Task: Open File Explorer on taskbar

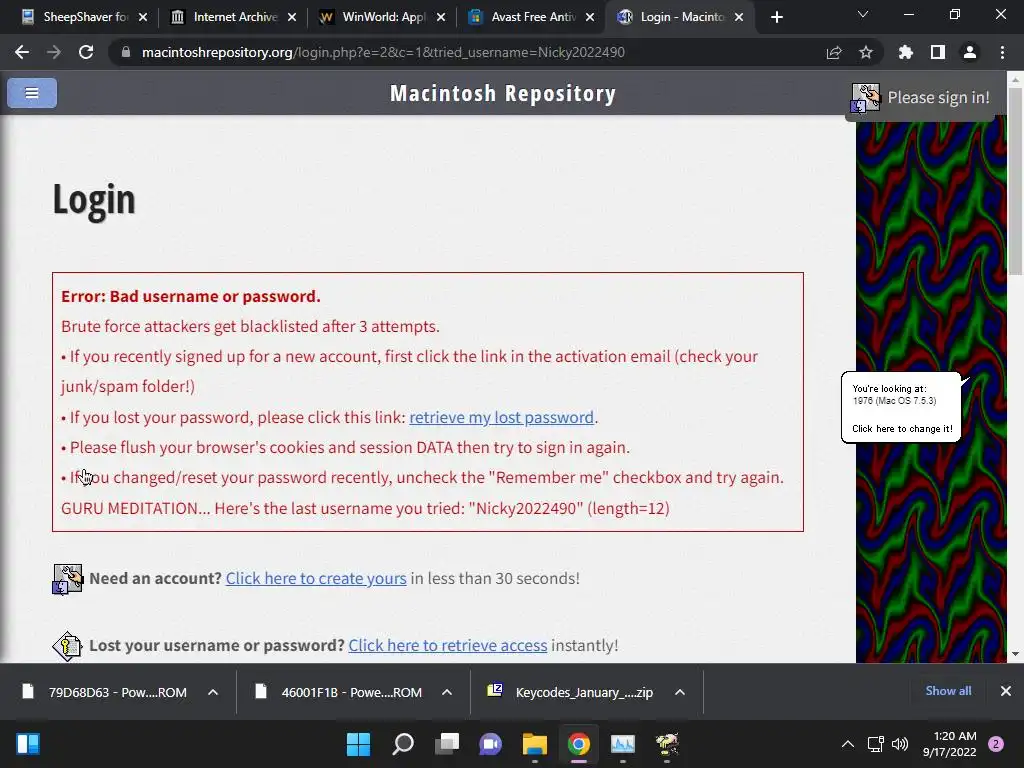Action: 535,744
